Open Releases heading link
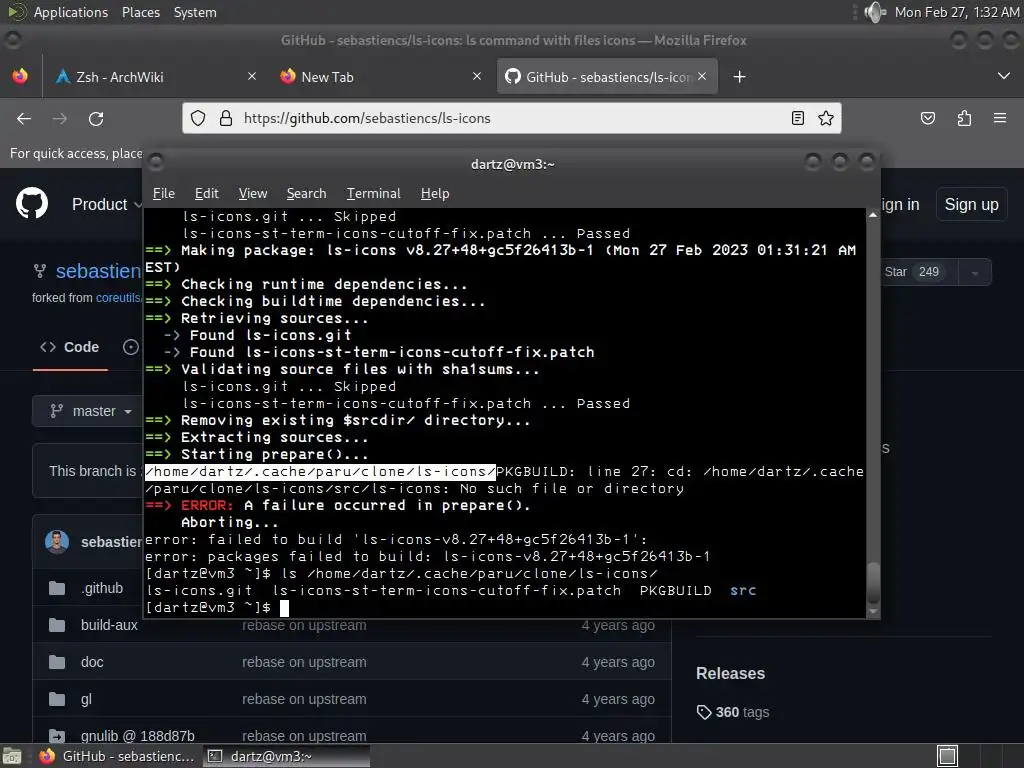This screenshot has height=768, width=1024. coord(730,673)
